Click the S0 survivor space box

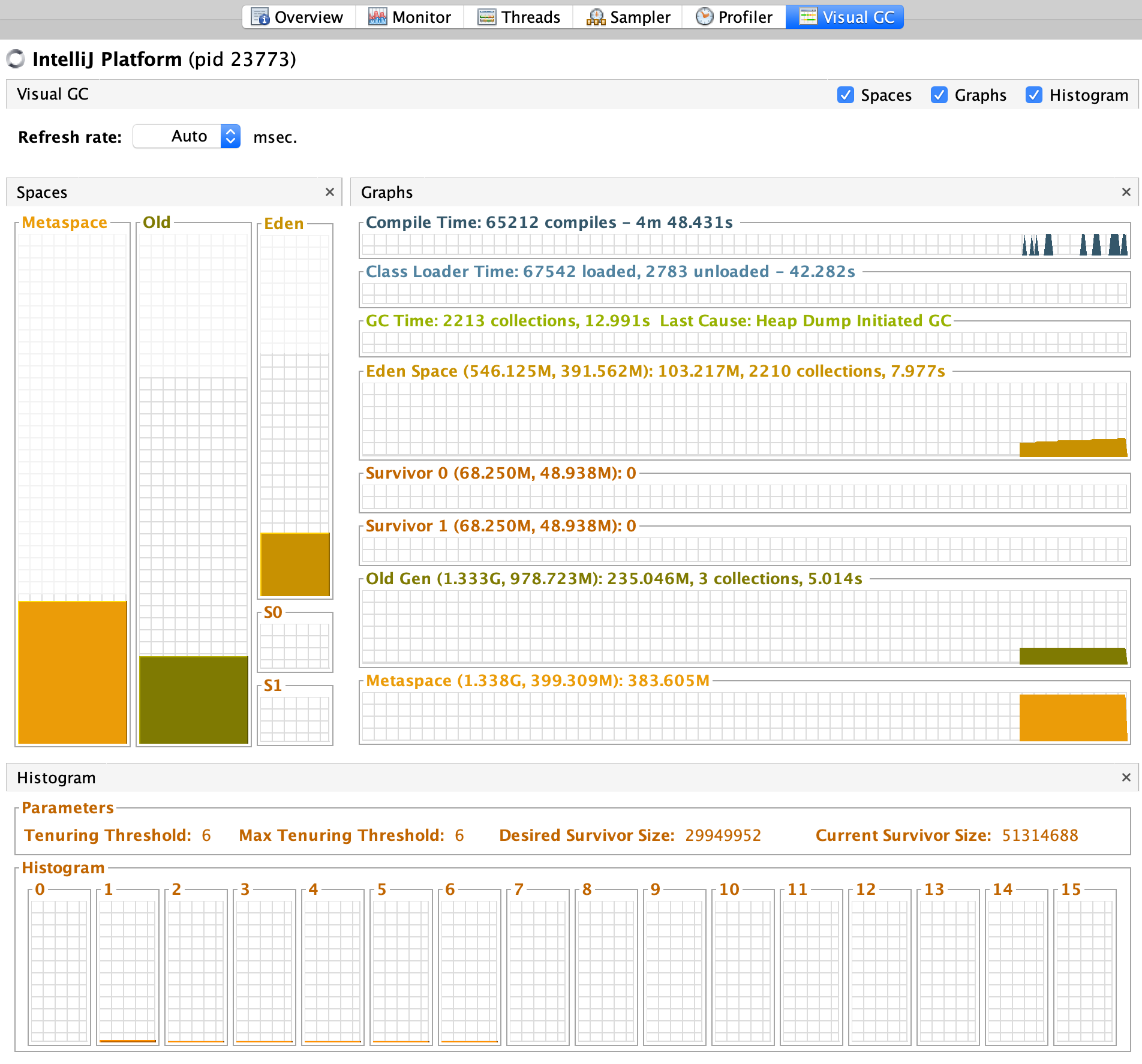click(x=294, y=646)
